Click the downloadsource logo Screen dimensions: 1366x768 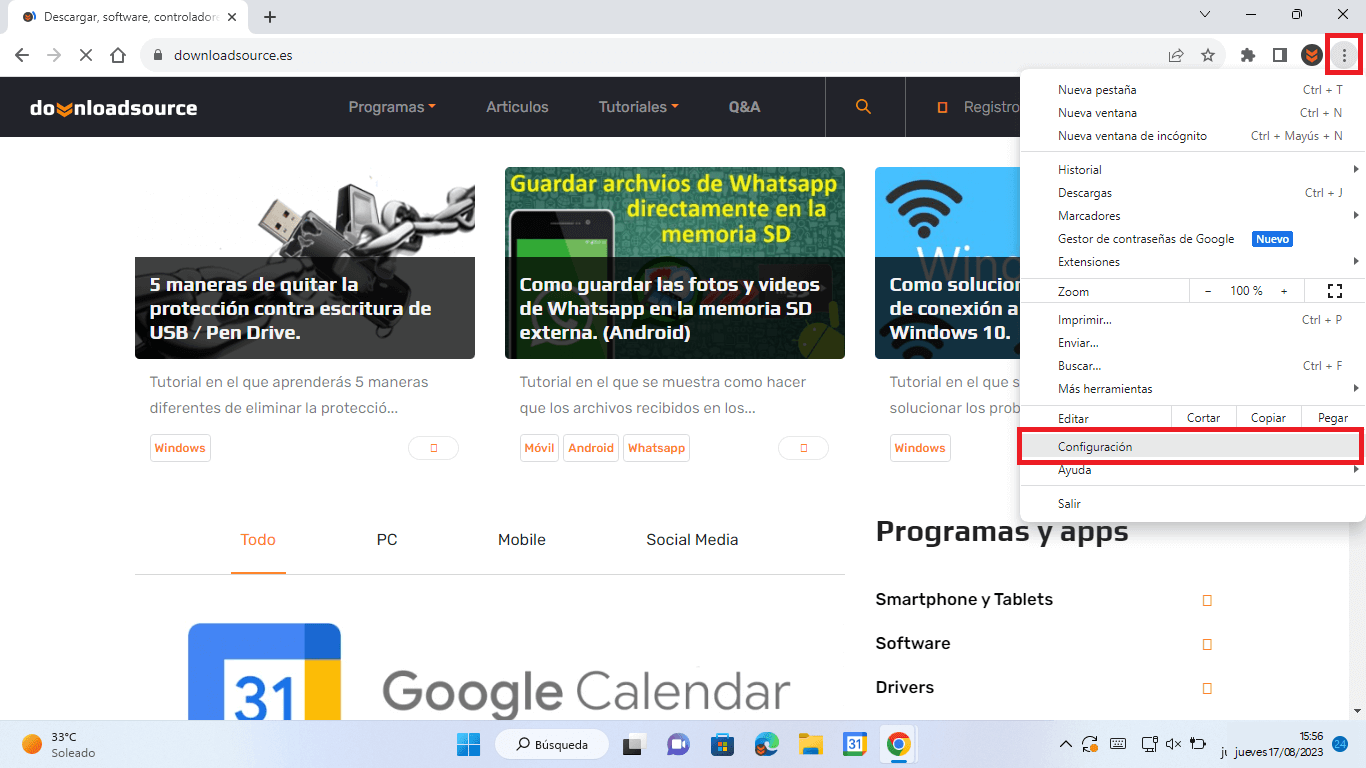[x=114, y=108]
